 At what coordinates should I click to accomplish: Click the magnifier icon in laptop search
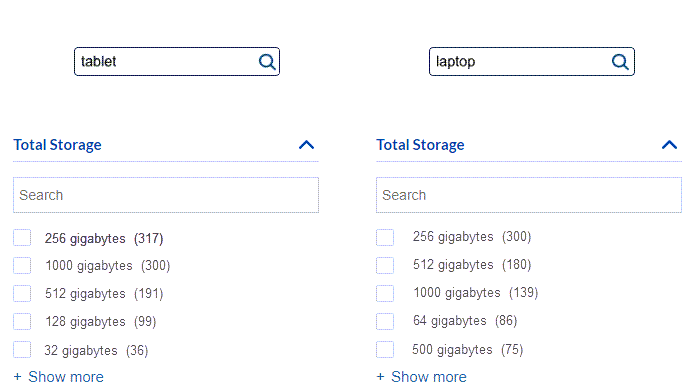click(620, 62)
